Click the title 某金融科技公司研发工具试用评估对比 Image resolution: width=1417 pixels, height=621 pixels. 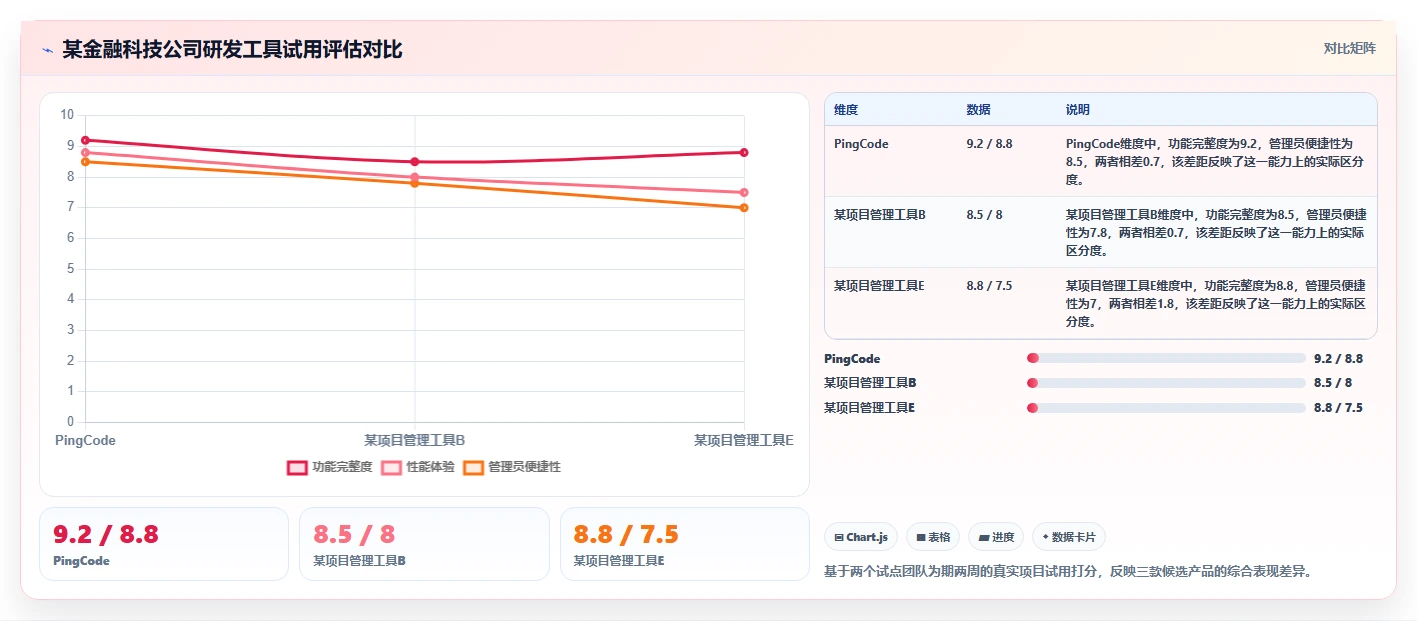click(x=232, y=49)
